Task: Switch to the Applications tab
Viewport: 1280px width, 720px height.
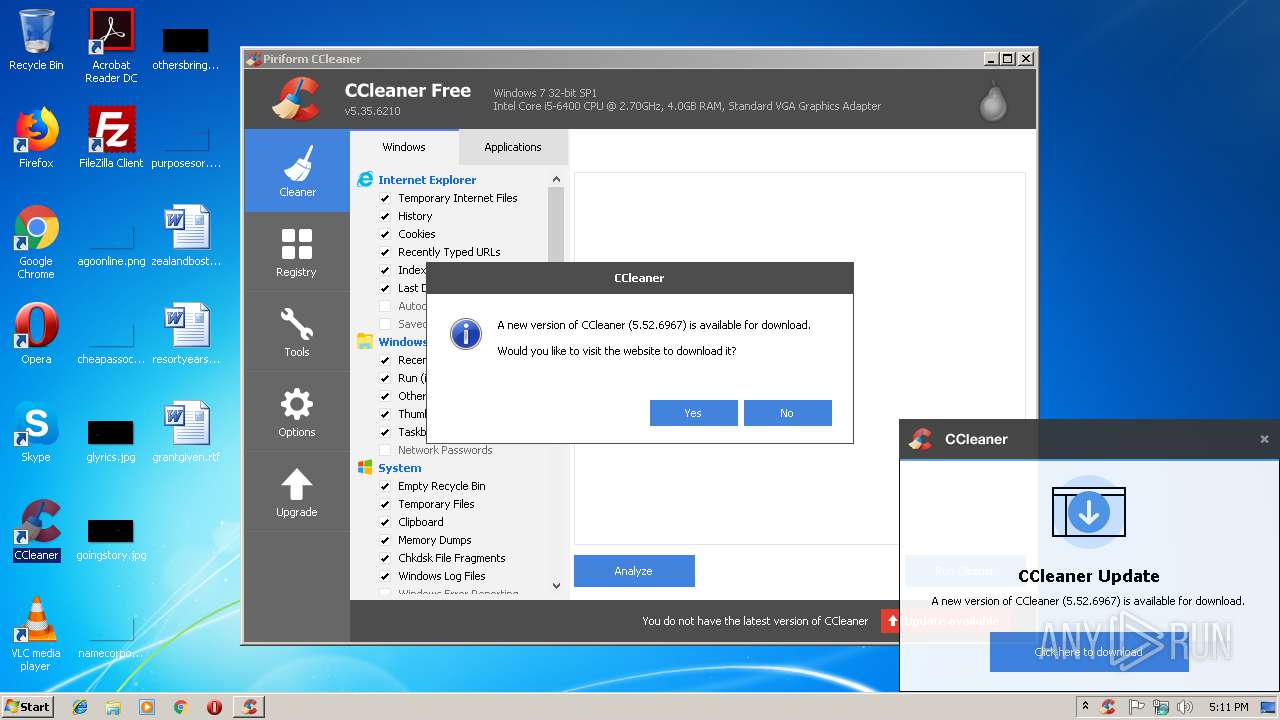Action: [513, 147]
